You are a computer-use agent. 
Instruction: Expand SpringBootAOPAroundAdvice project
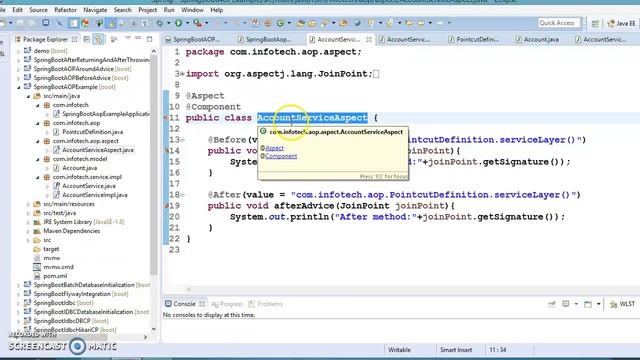click(x=18, y=69)
